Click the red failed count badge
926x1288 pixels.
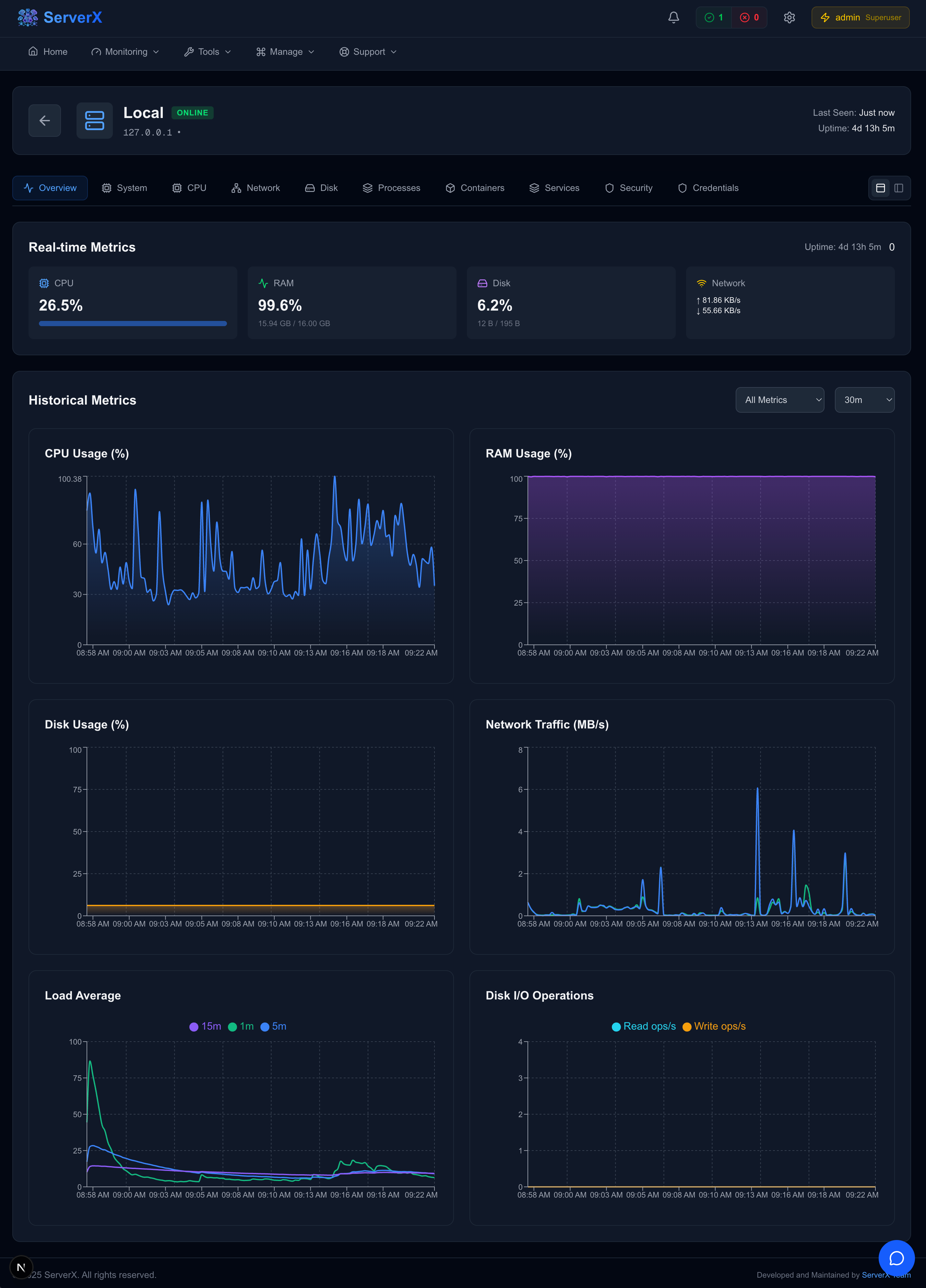(x=749, y=18)
